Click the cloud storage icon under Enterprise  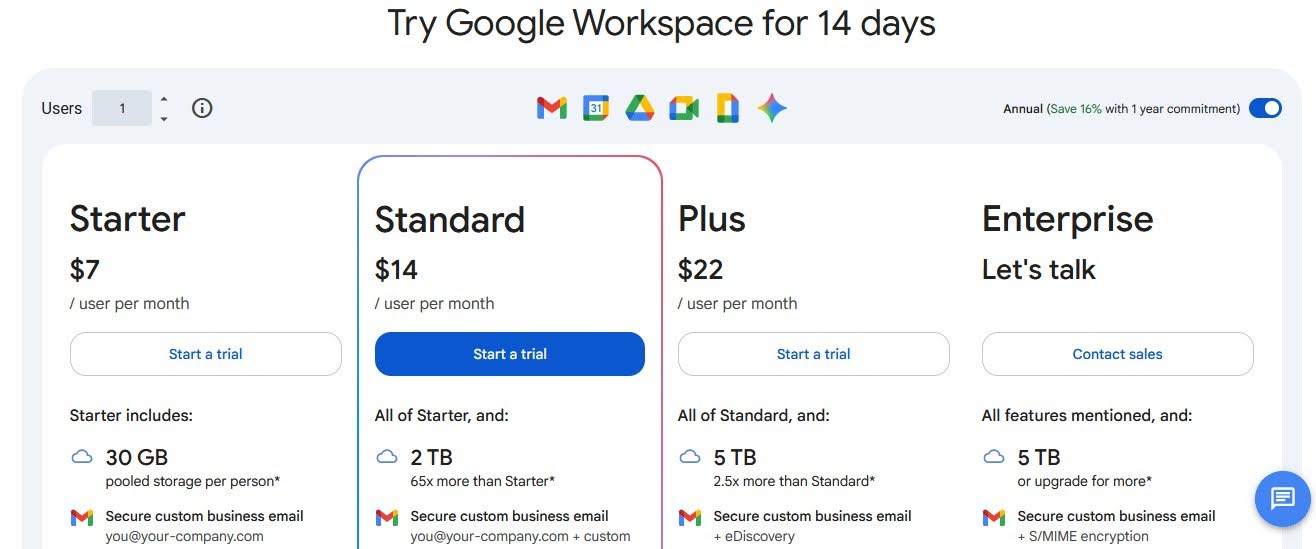point(994,457)
